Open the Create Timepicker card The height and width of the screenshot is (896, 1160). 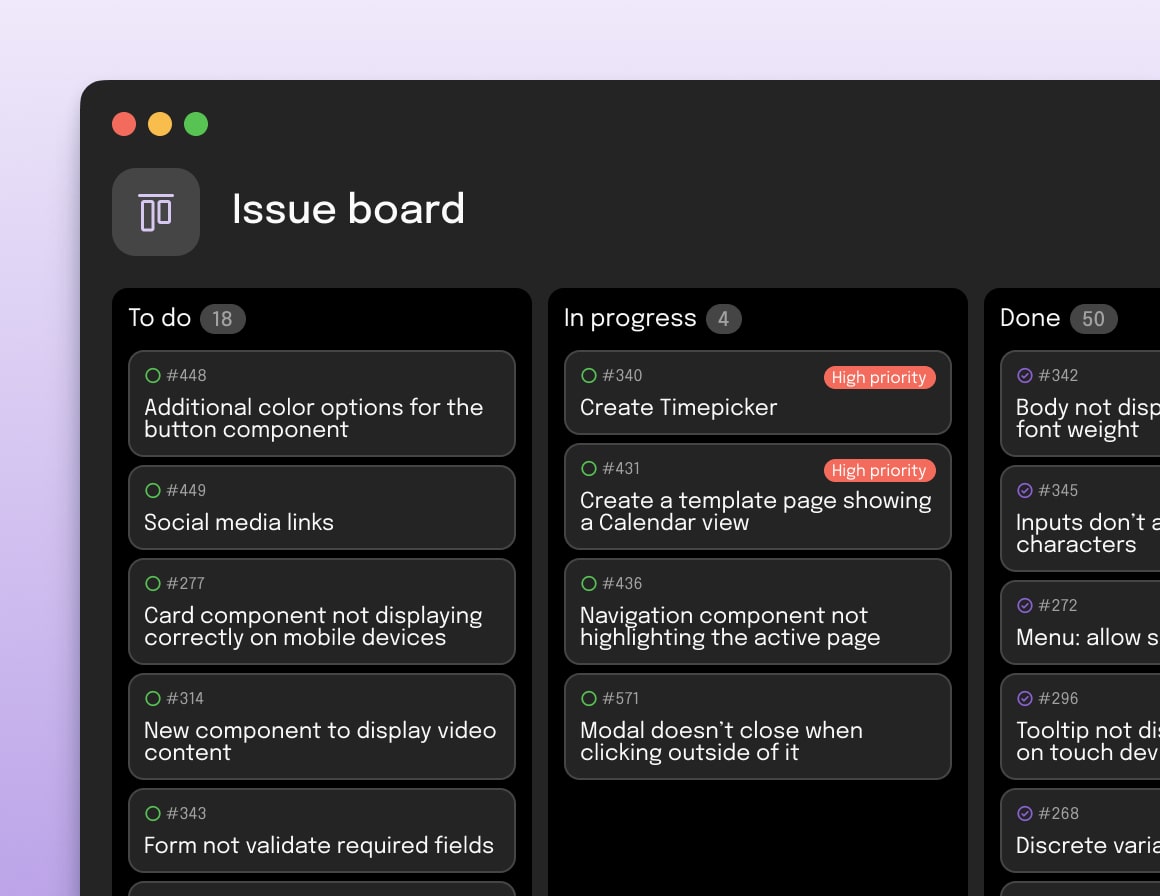coord(757,393)
